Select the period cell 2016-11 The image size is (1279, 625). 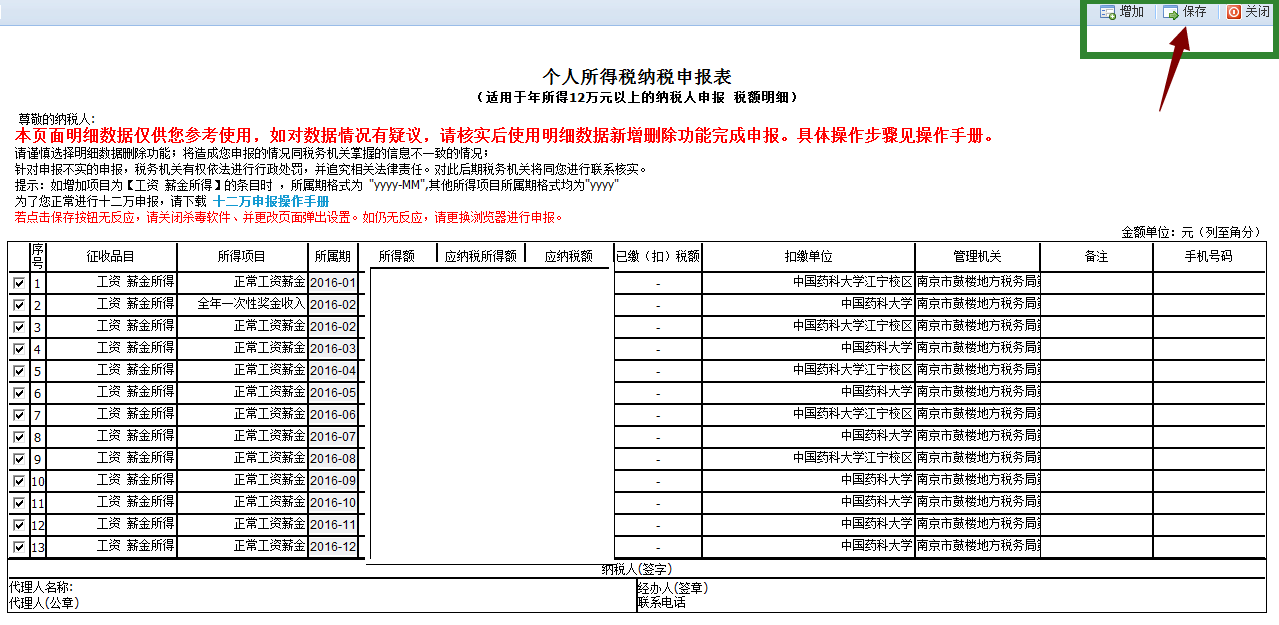pos(333,524)
